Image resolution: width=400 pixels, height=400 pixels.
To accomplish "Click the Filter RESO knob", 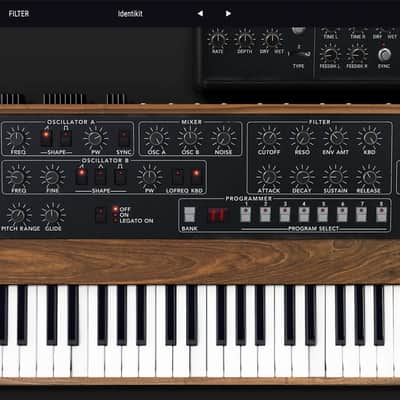I will click(302, 138).
